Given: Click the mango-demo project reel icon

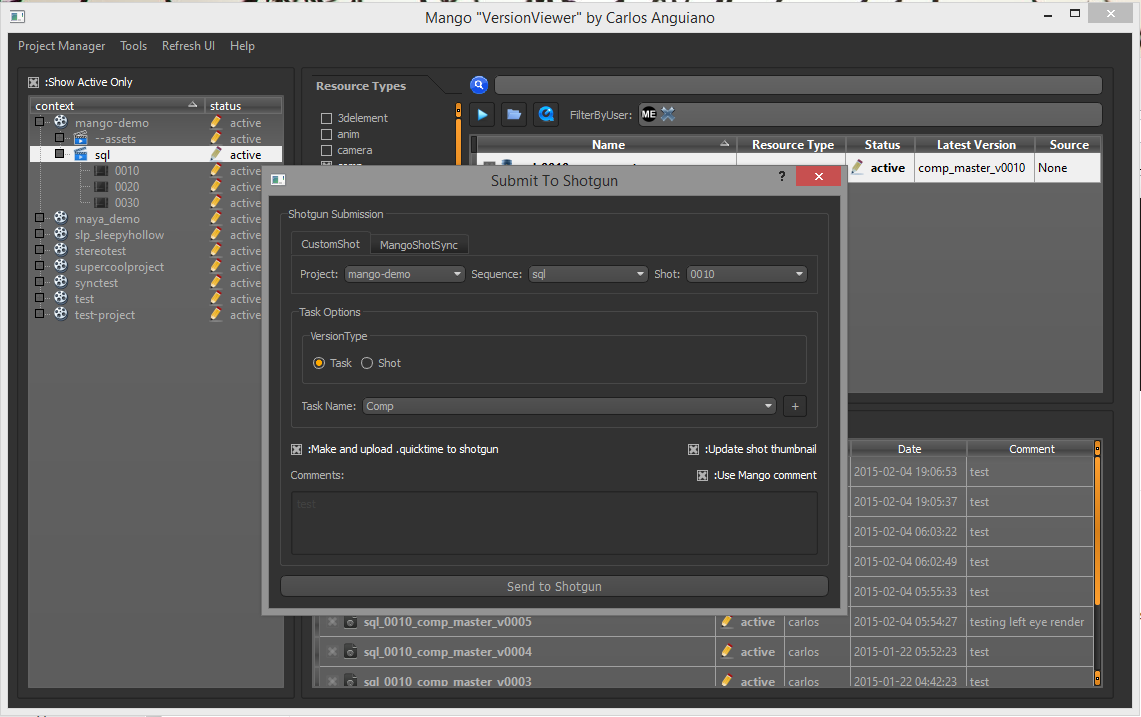Looking at the screenshot, I should (61, 122).
